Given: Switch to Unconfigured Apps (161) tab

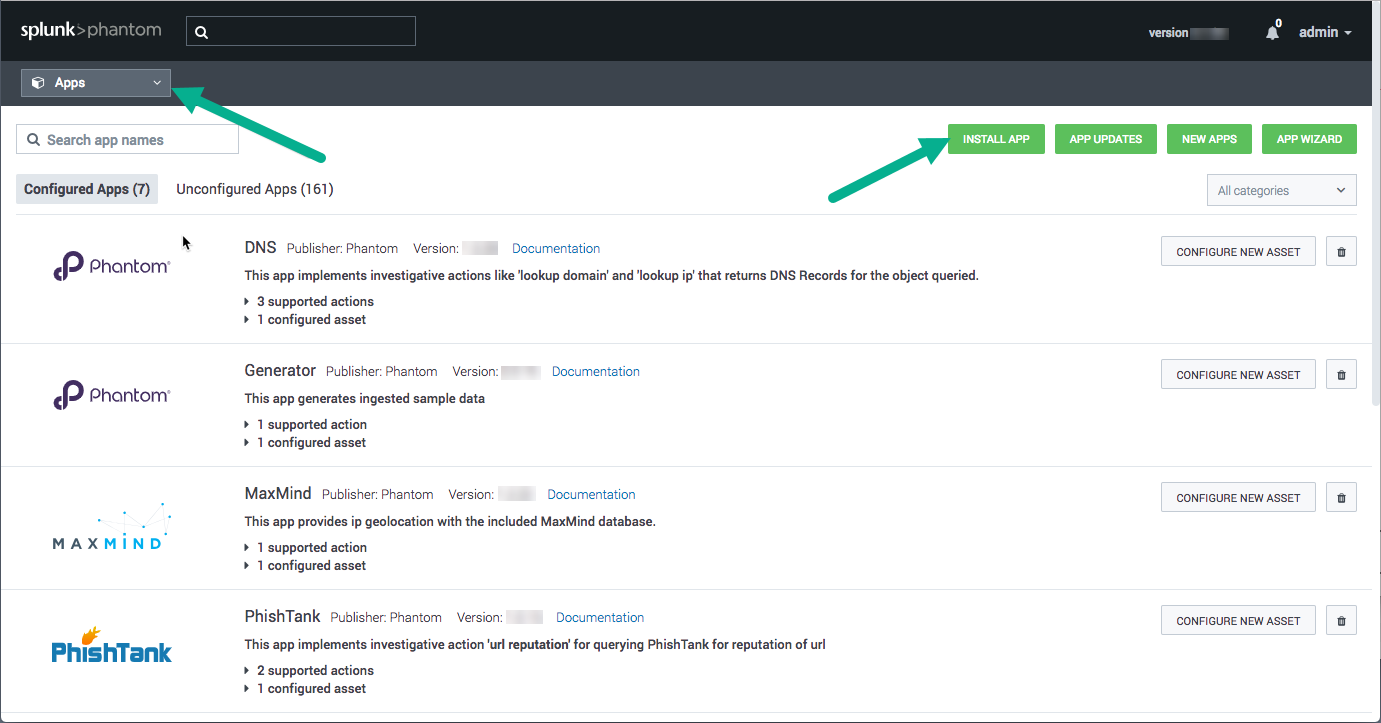Looking at the screenshot, I should [255, 189].
